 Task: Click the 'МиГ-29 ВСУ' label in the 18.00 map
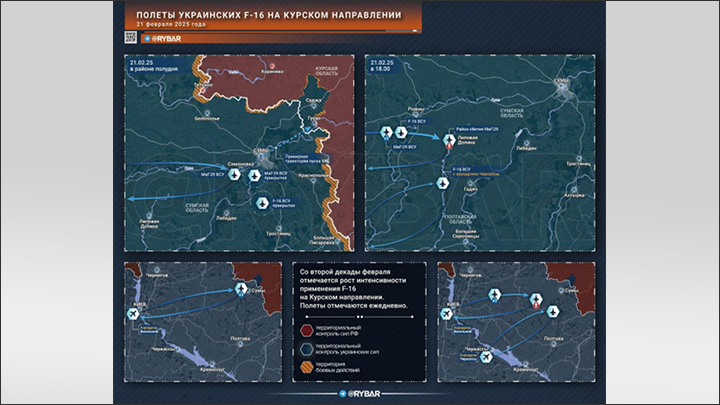[x=405, y=147]
